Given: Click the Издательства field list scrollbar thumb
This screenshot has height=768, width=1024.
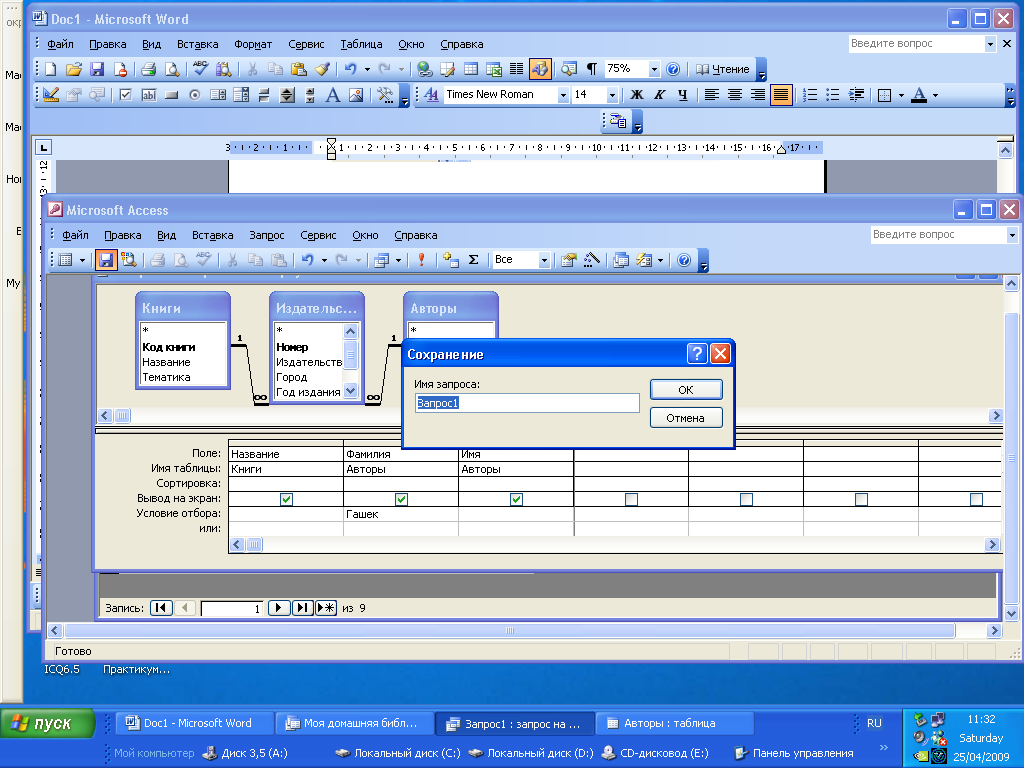Looking at the screenshot, I should 351,355.
